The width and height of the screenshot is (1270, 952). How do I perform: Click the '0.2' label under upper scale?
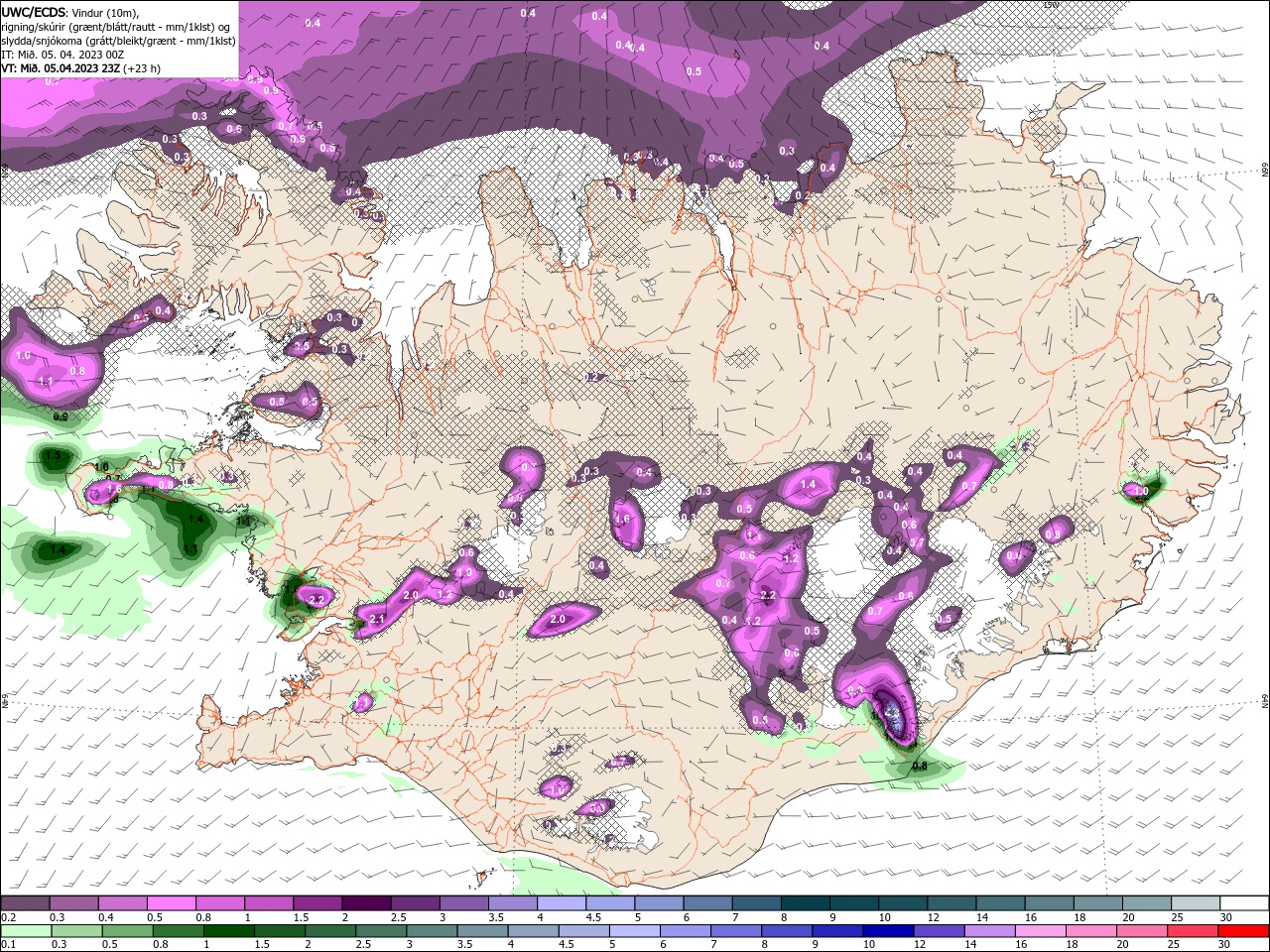click(9, 917)
